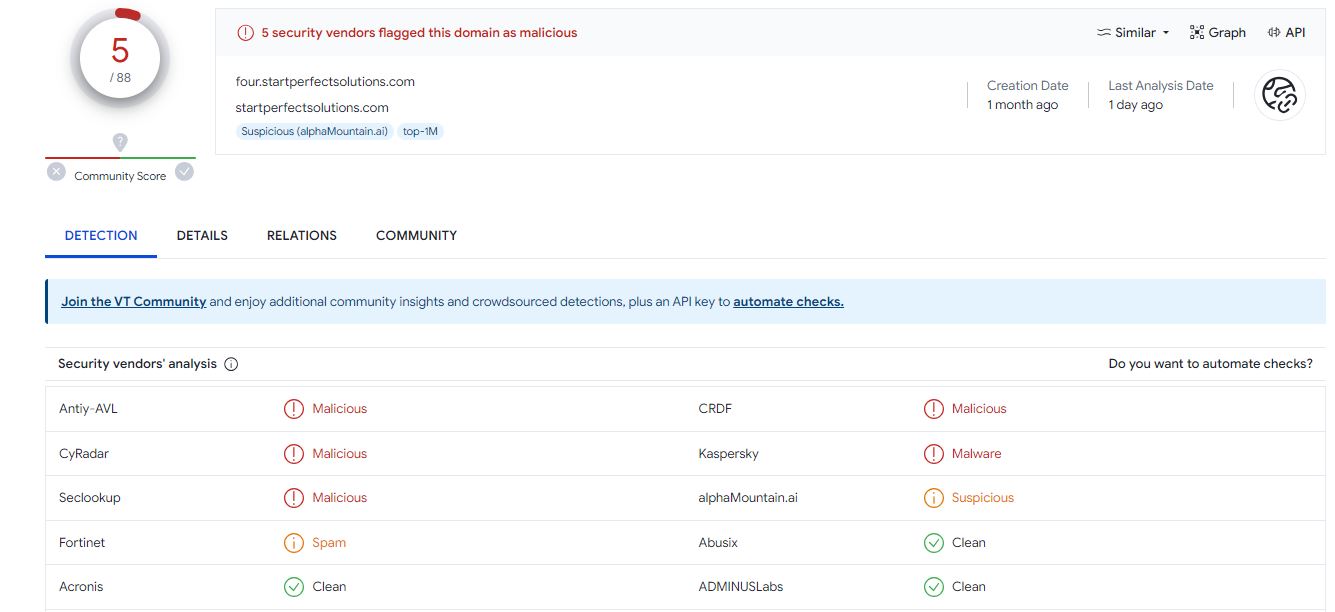Click the CRDF vendor name
Image resolution: width=1335 pixels, height=612 pixels.
click(x=716, y=409)
